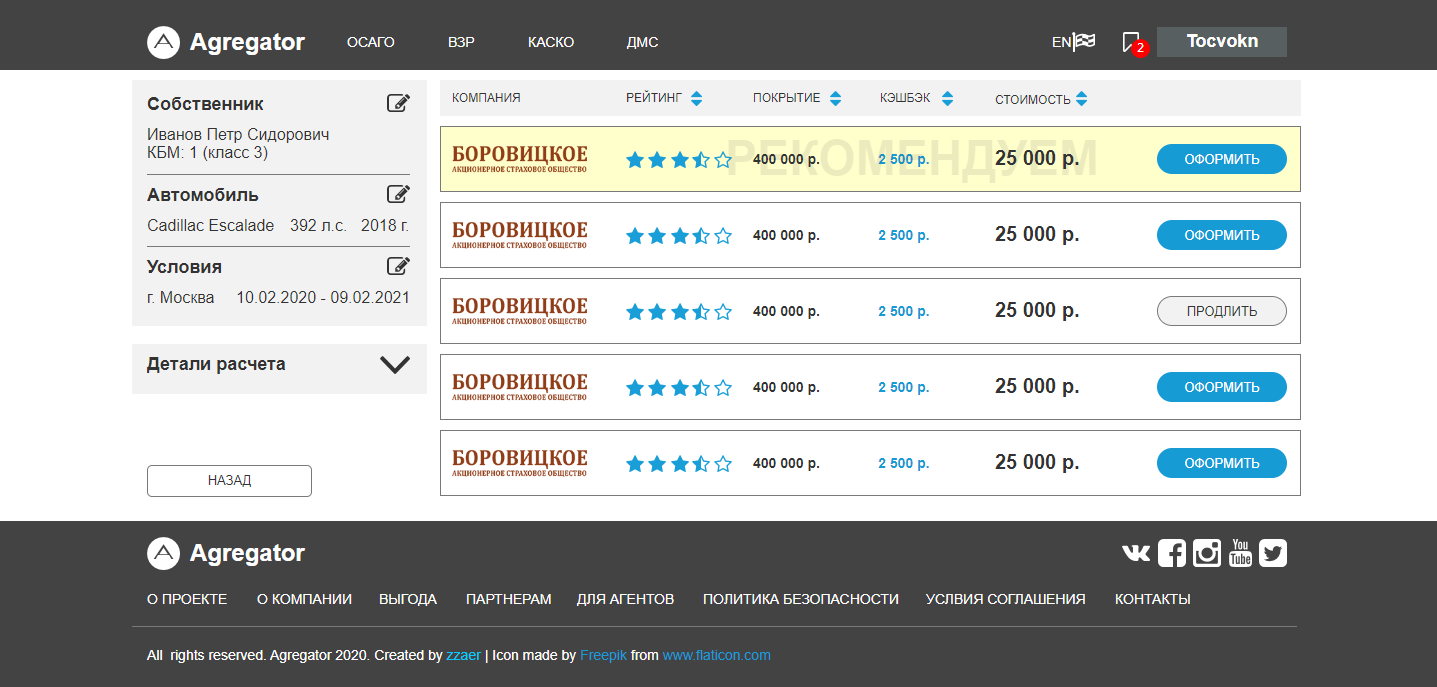
Task: Click the YouTube icon in footer
Action: tap(1240, 553)
